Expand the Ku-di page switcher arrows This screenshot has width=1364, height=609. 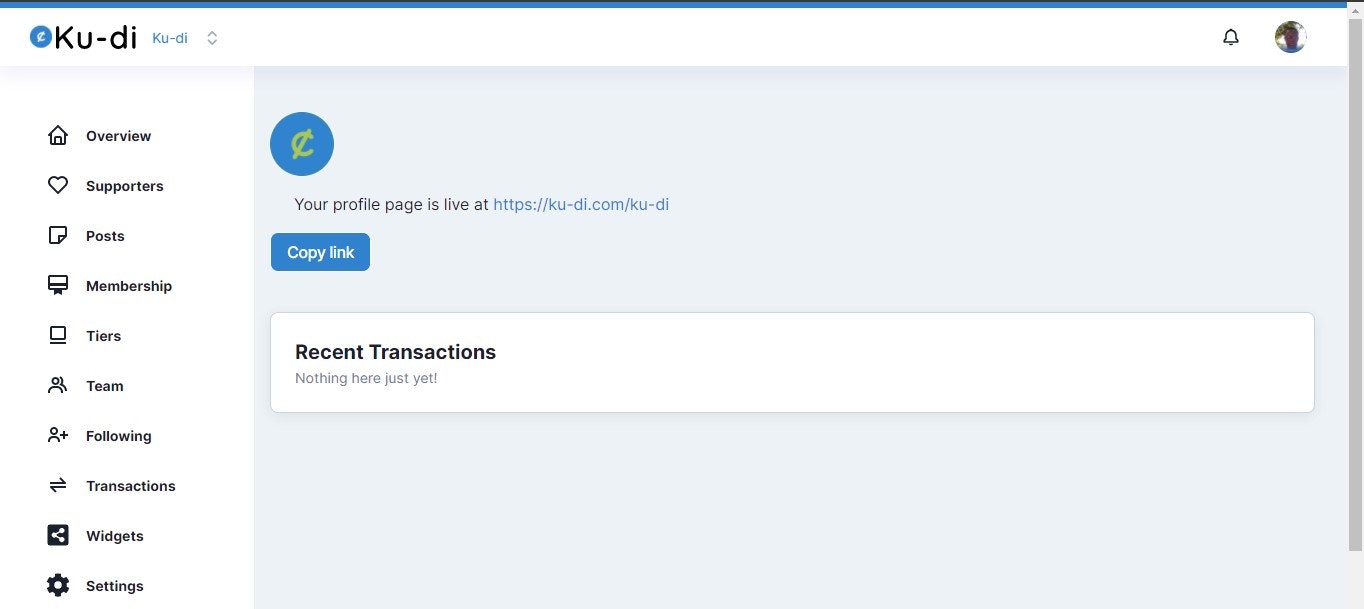tap(212, 38)
